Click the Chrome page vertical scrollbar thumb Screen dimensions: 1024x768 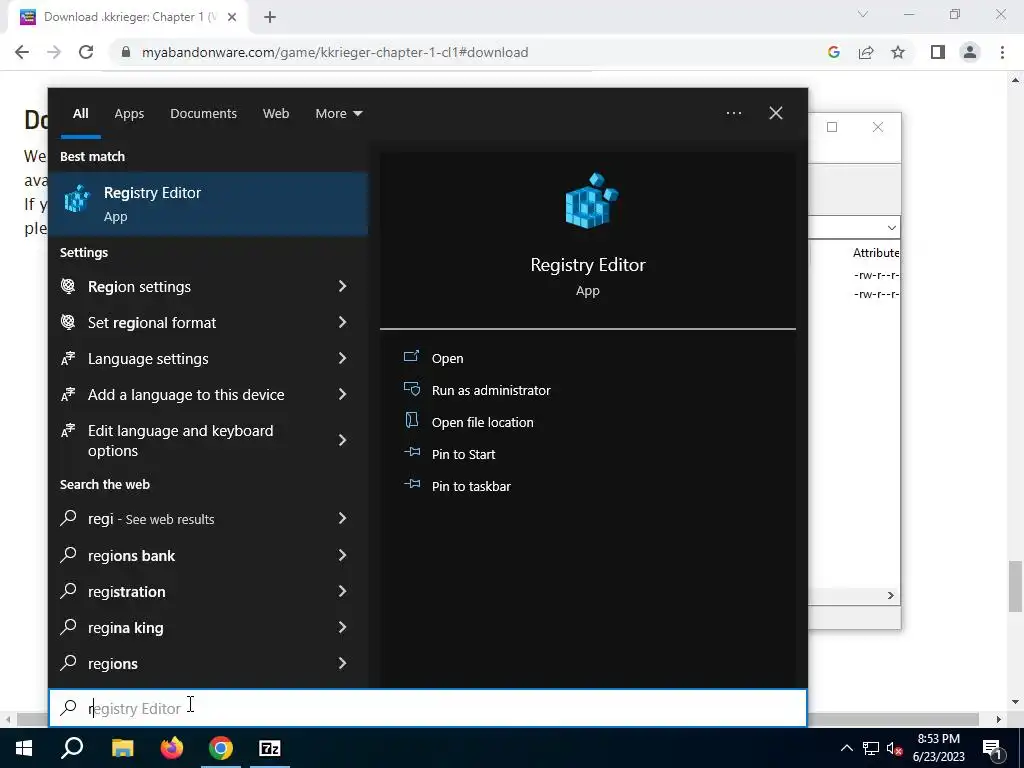[x=1015, y=586]
